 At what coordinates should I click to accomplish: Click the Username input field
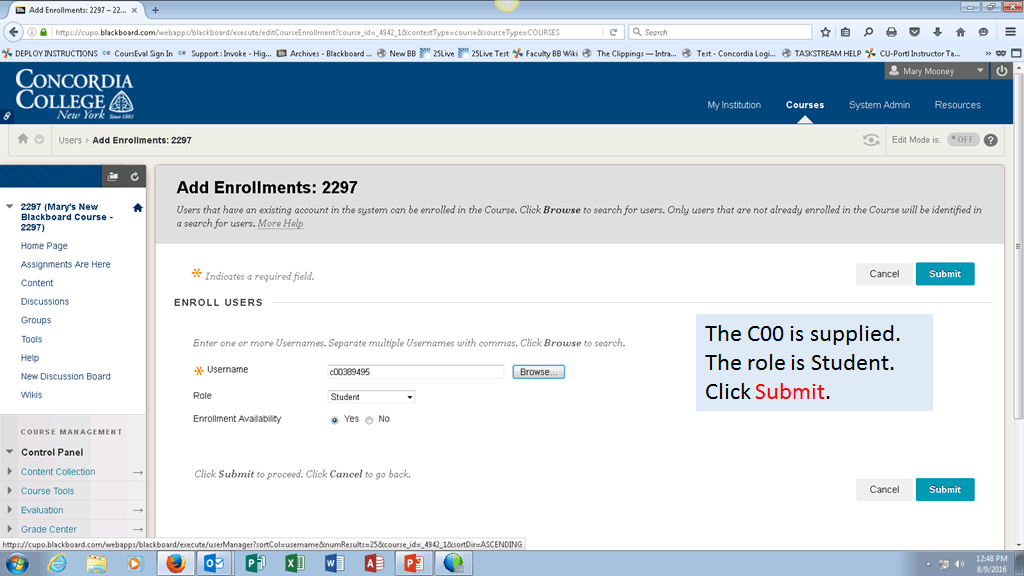pyautogui.click(x=415, y=372)
